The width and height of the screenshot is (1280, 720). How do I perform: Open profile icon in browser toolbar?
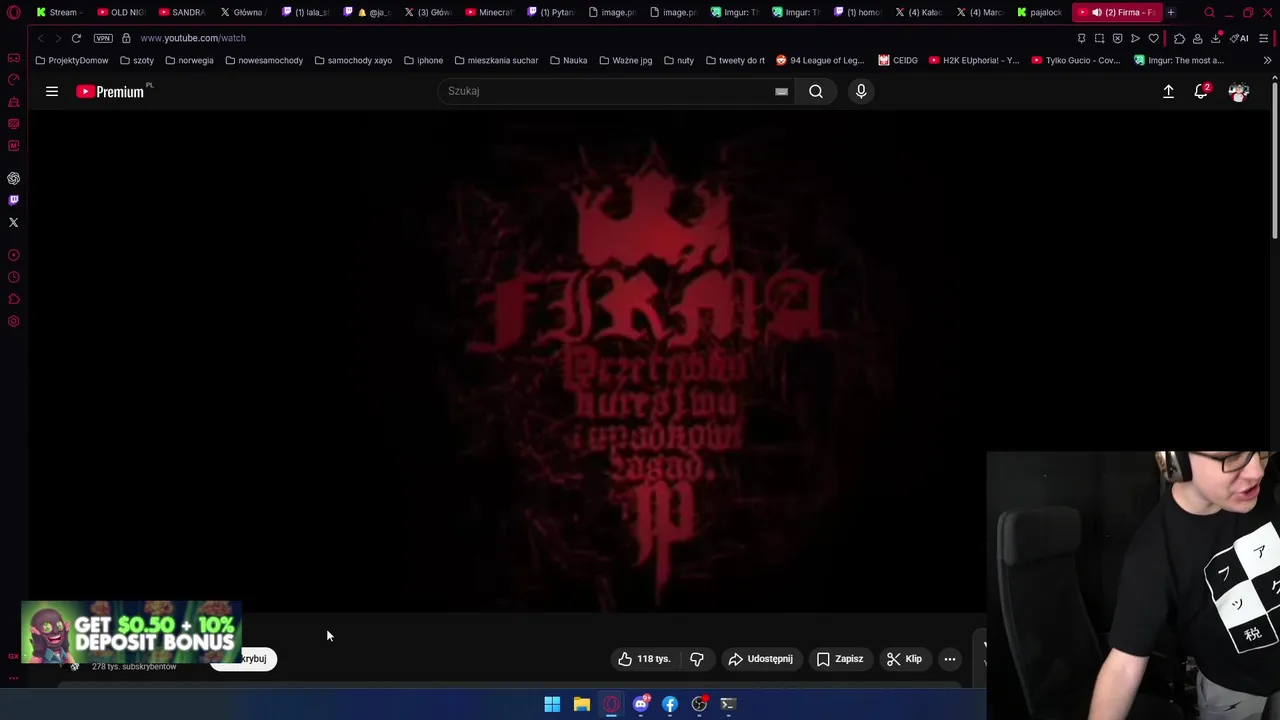(1197, 38)
